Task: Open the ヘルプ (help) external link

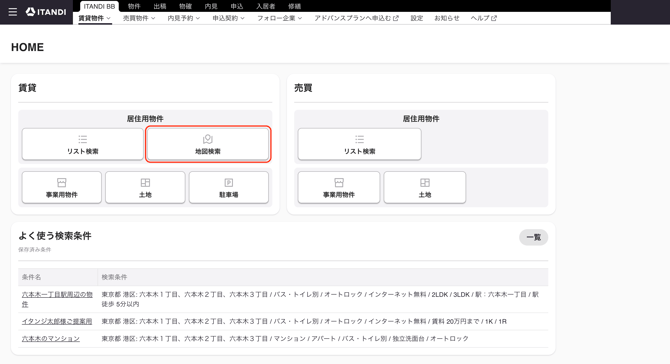Action: [x=484, y=18]
